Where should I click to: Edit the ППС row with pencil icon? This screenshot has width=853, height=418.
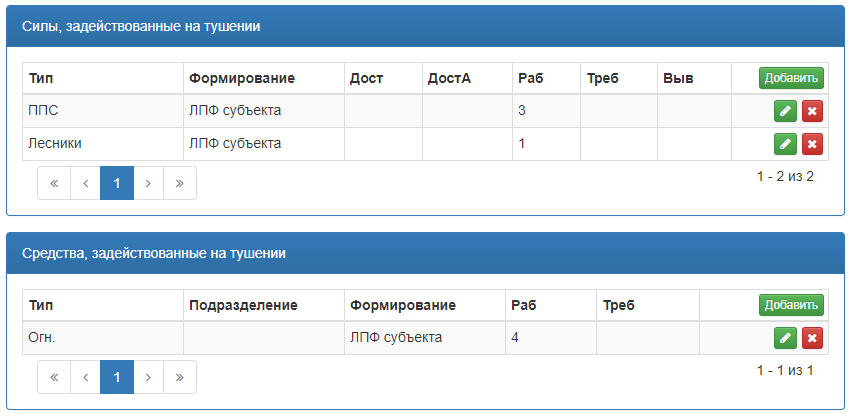(785, 111)
